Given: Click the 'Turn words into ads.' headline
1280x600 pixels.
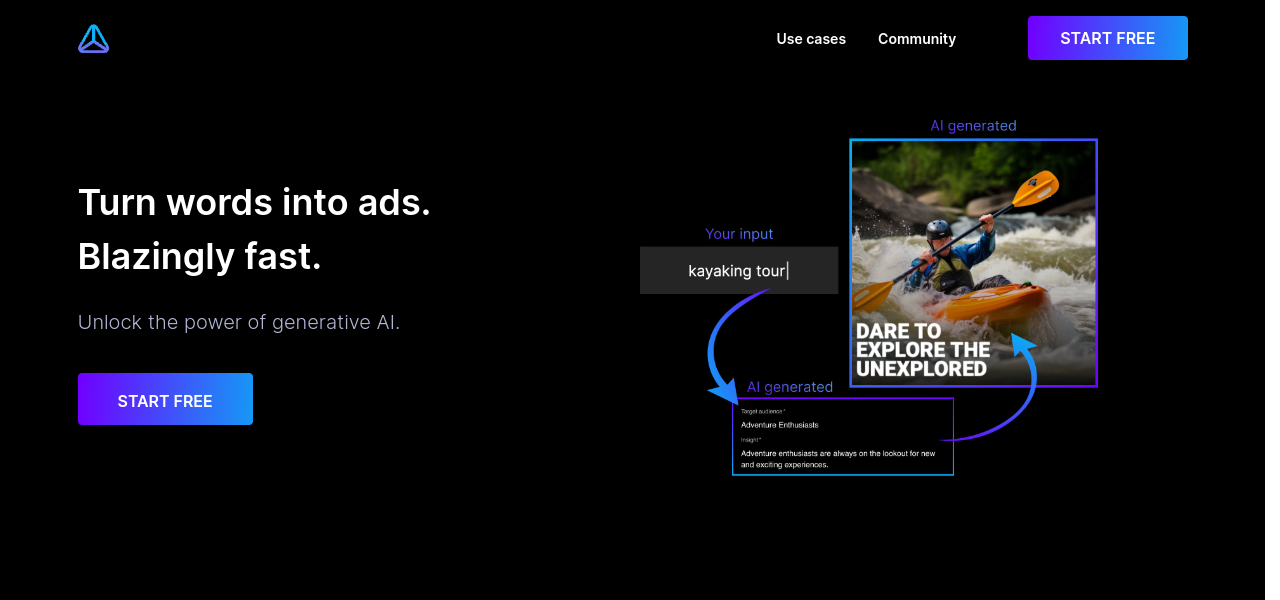Looking at the screenshot, I should (x=254, y=203).
